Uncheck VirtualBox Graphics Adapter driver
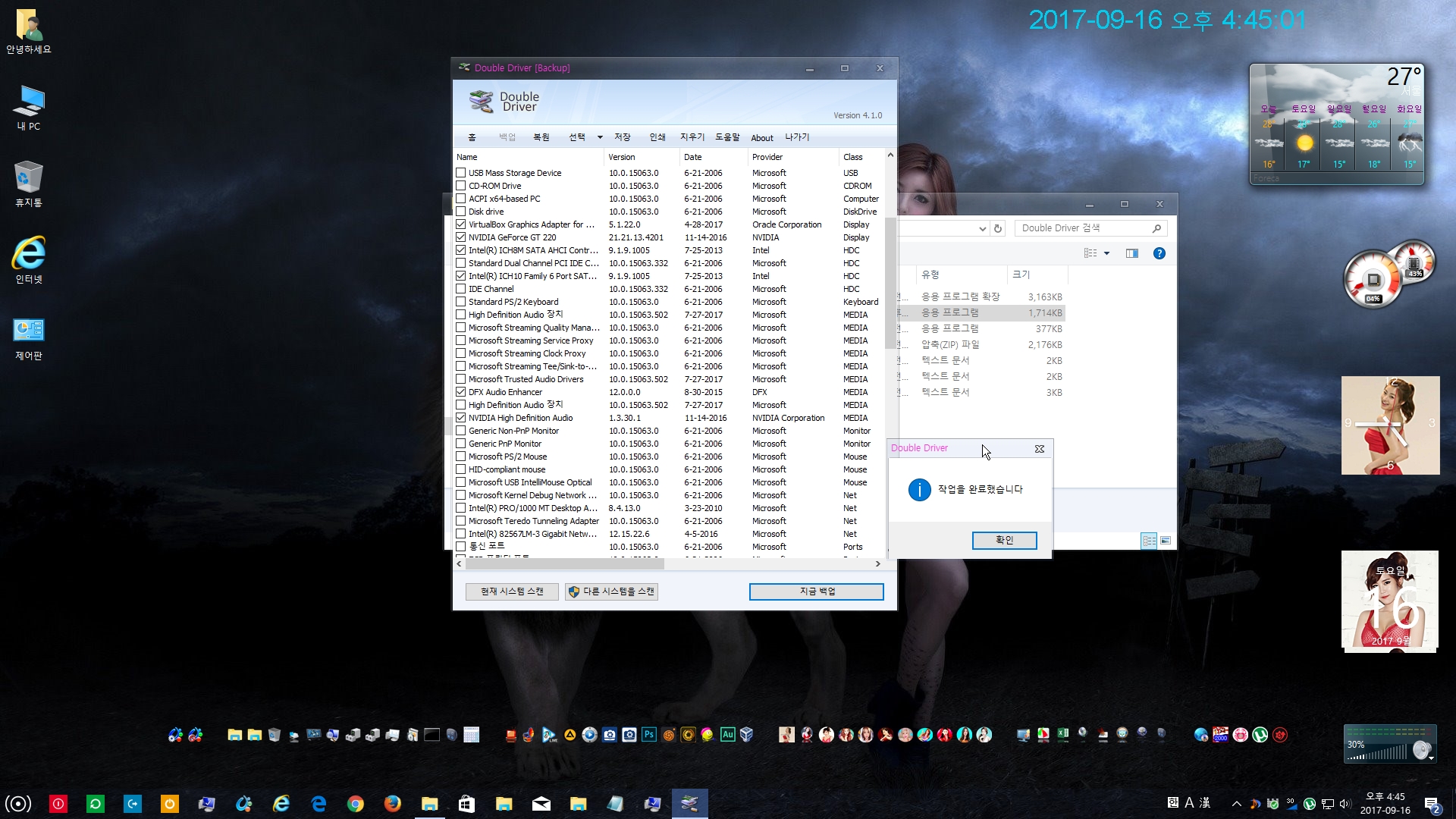 tap(460, 224)
